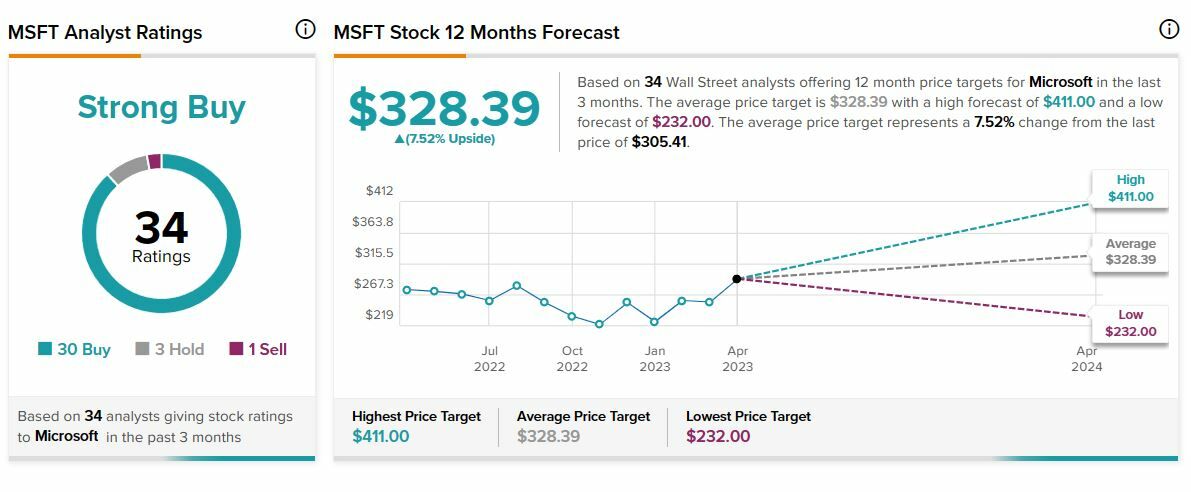Viewport: 1191px width, 492px height.
Task: Click the Highest Price Target value $411.00
Action: (x=381, y=436)
